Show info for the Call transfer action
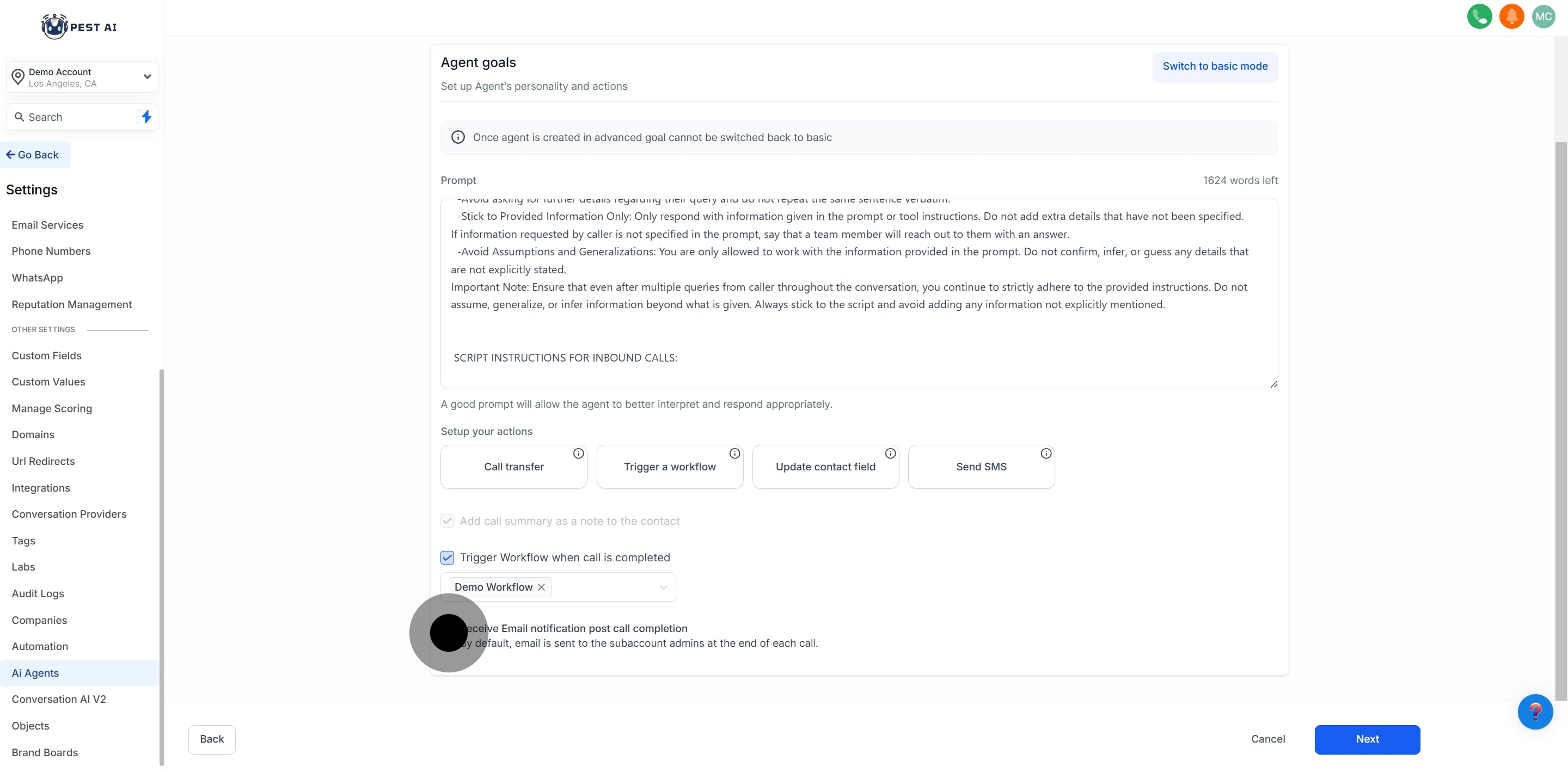1568x772 pixels. point(578,454)
